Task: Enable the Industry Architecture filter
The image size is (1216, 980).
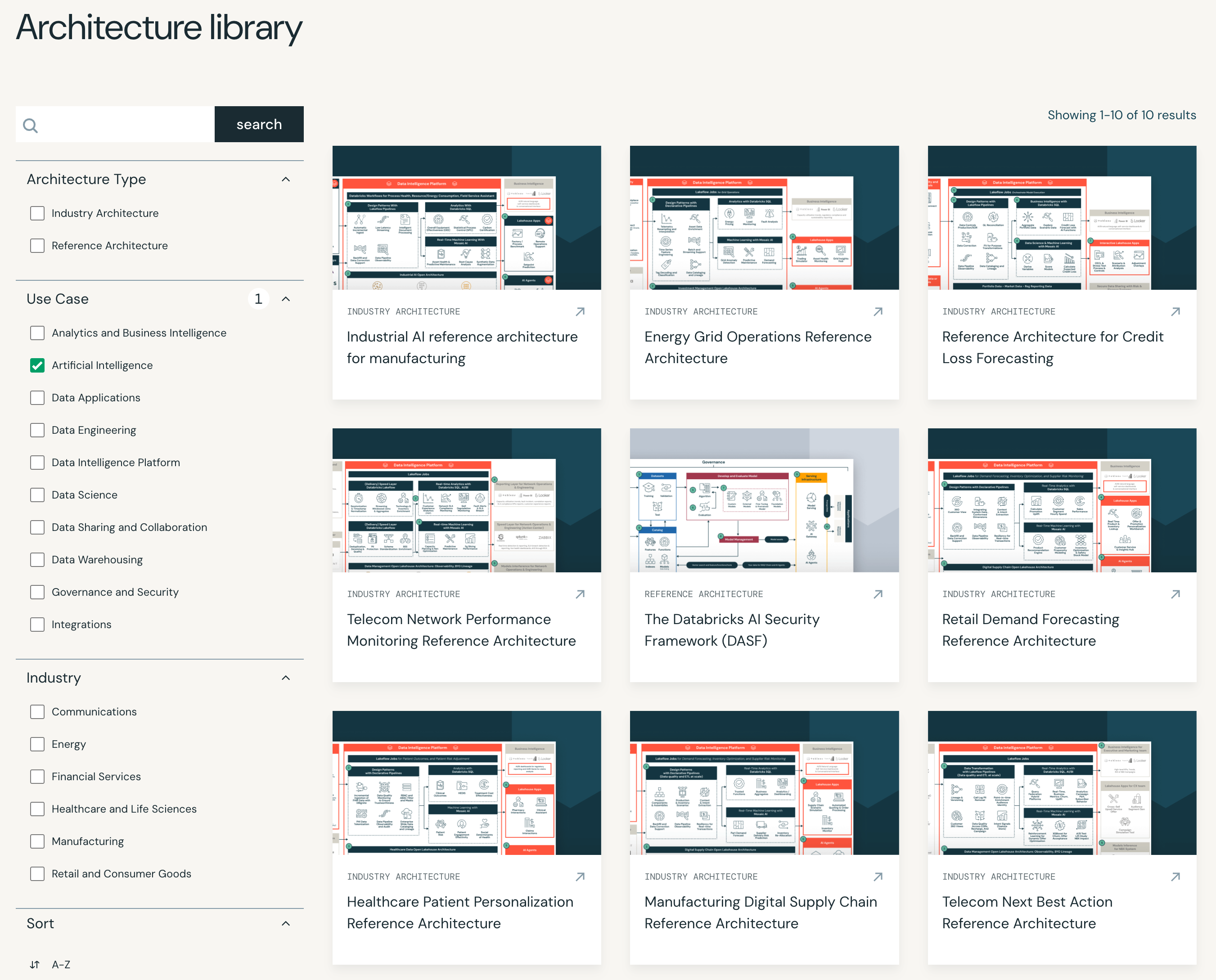Action: coord(37,213)
